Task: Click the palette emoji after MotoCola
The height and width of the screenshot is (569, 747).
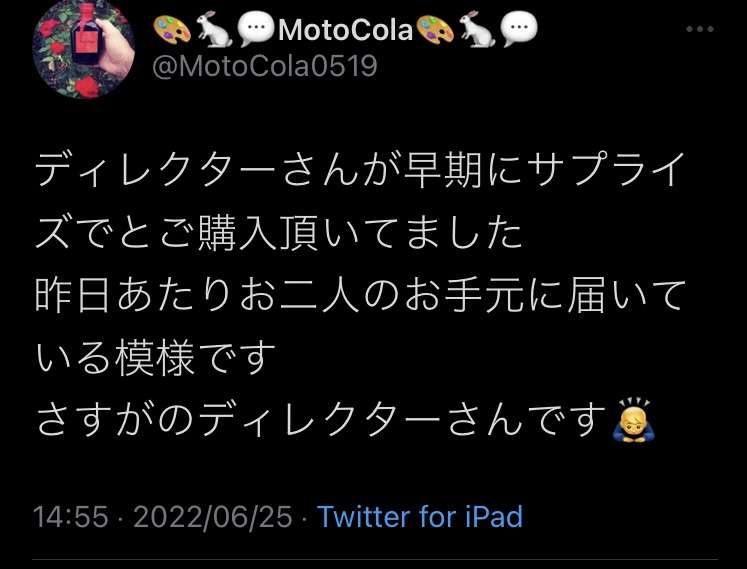Action: pos(434,30)
